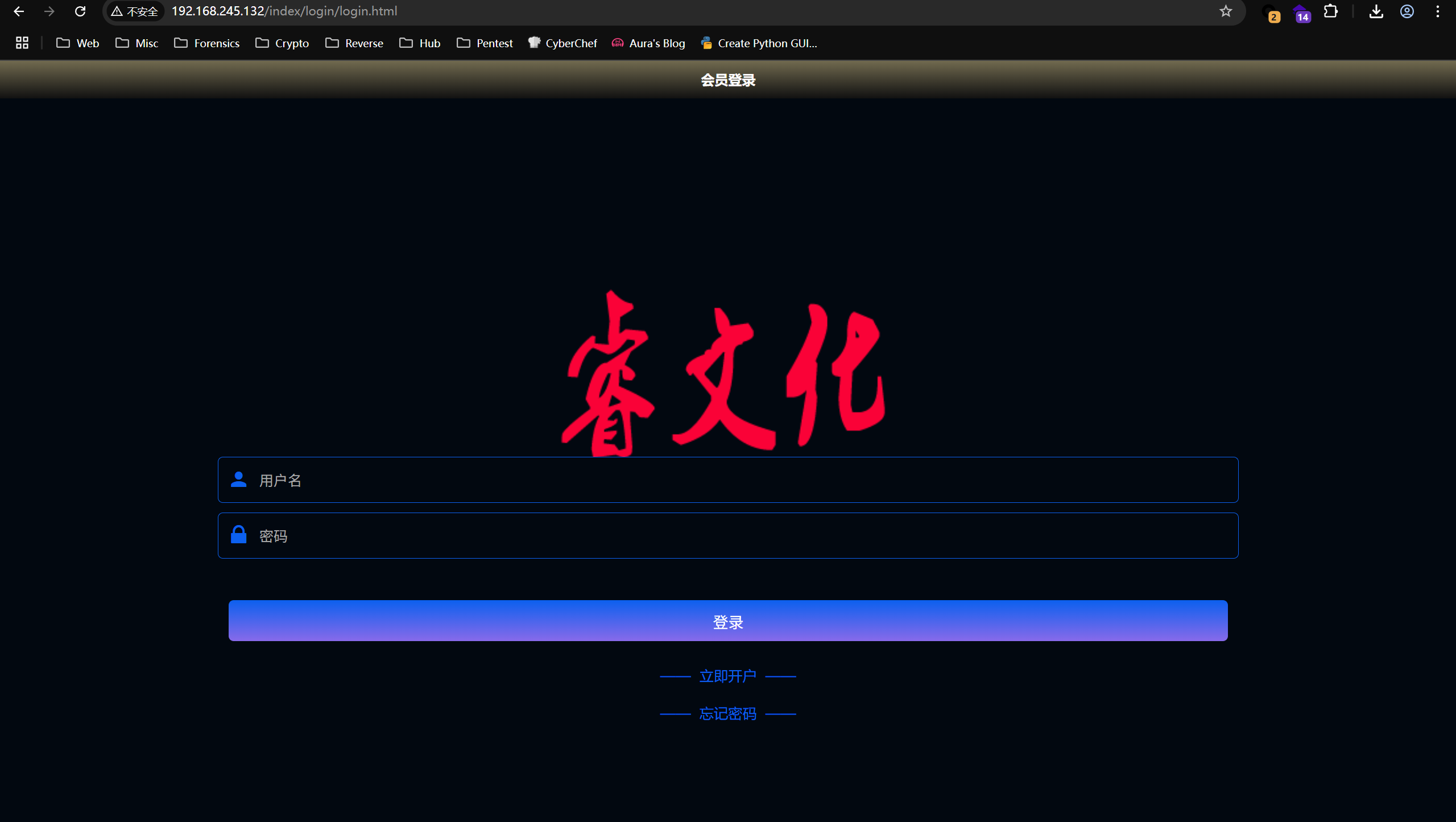Click the 会员登录 page header title

(728, 80)
